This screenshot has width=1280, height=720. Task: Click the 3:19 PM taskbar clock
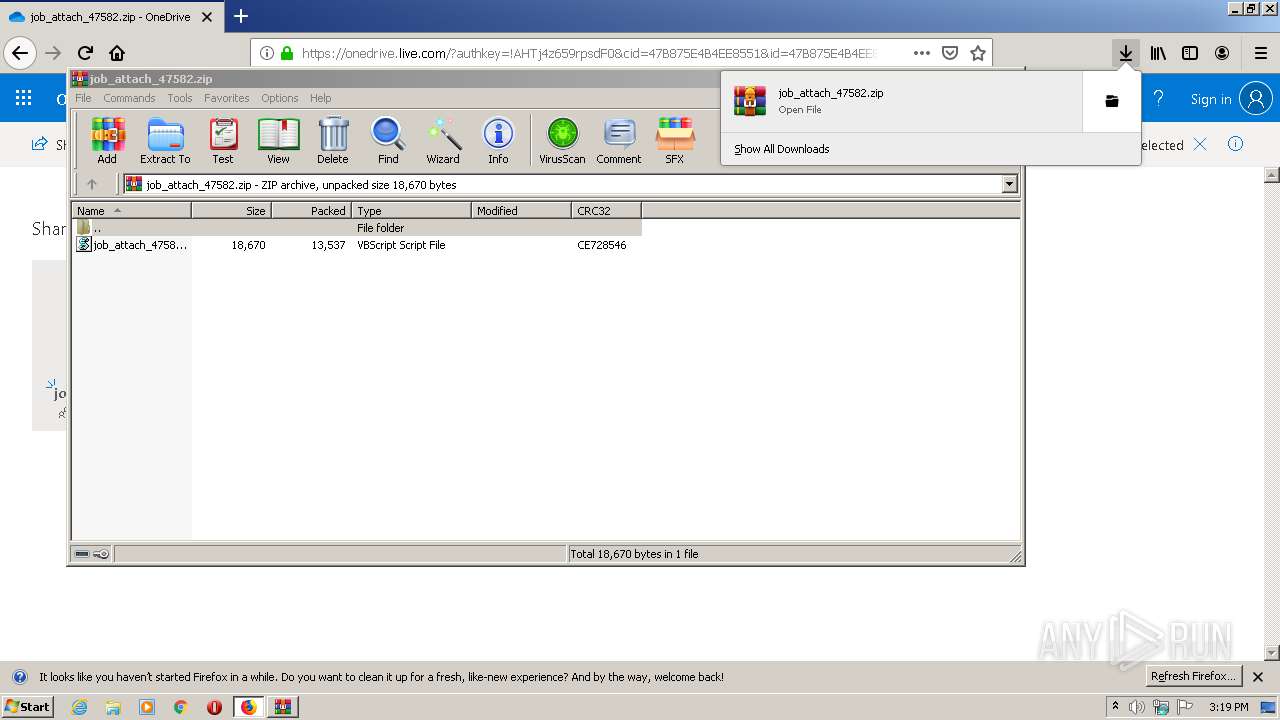coord(1229,707)
